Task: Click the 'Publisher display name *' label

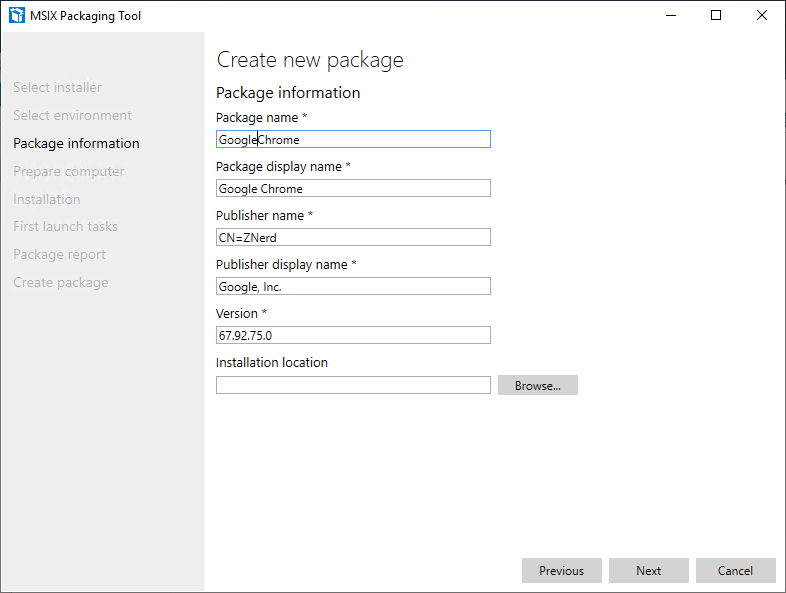Action: tap(286, 265)
